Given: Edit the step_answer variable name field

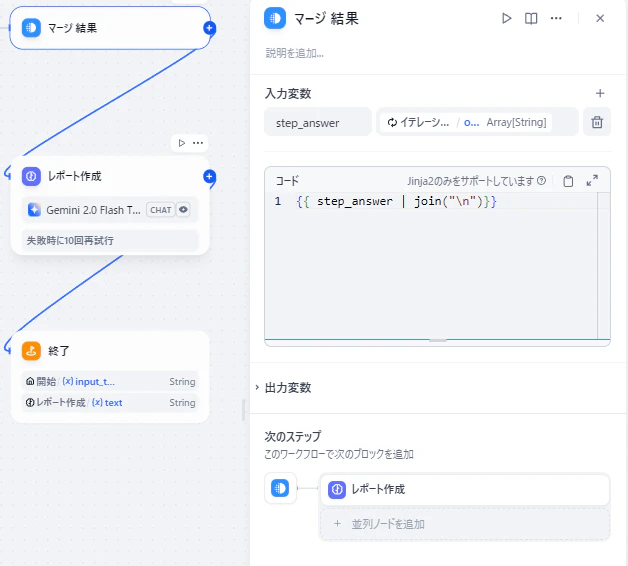Looking at the screenshot, I should 318,122.
